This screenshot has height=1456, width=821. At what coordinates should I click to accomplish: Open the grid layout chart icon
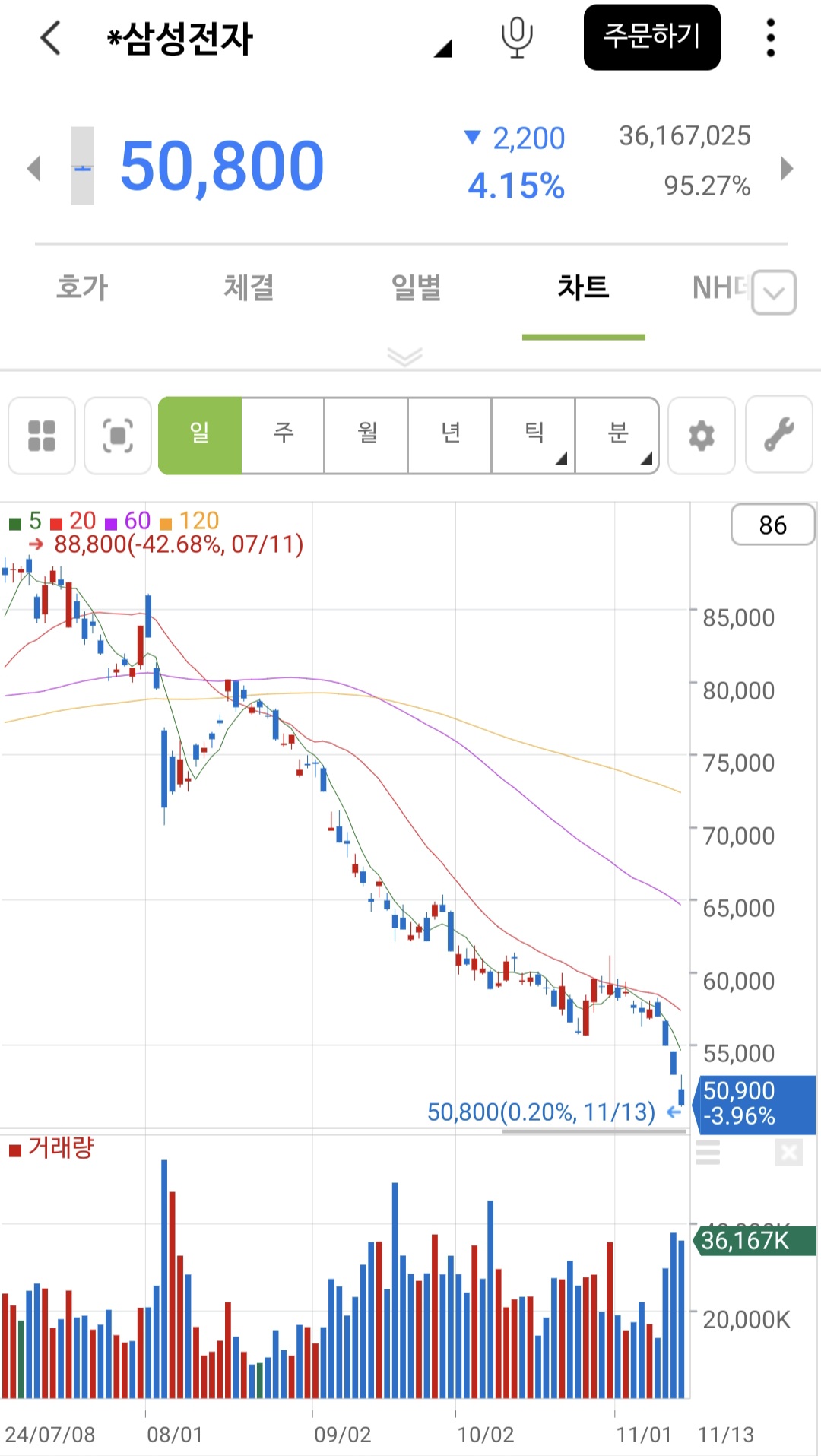click(x=42, y=436)
